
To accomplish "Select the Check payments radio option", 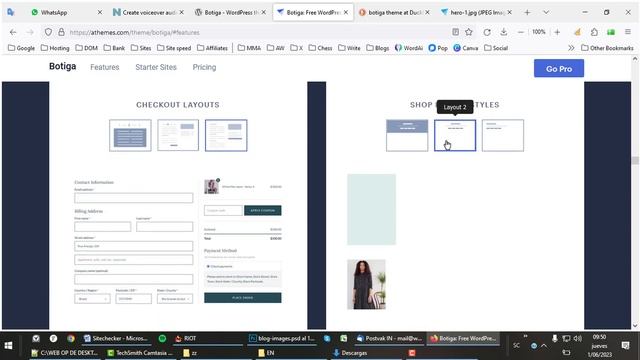I will click(x=208, y=267).
